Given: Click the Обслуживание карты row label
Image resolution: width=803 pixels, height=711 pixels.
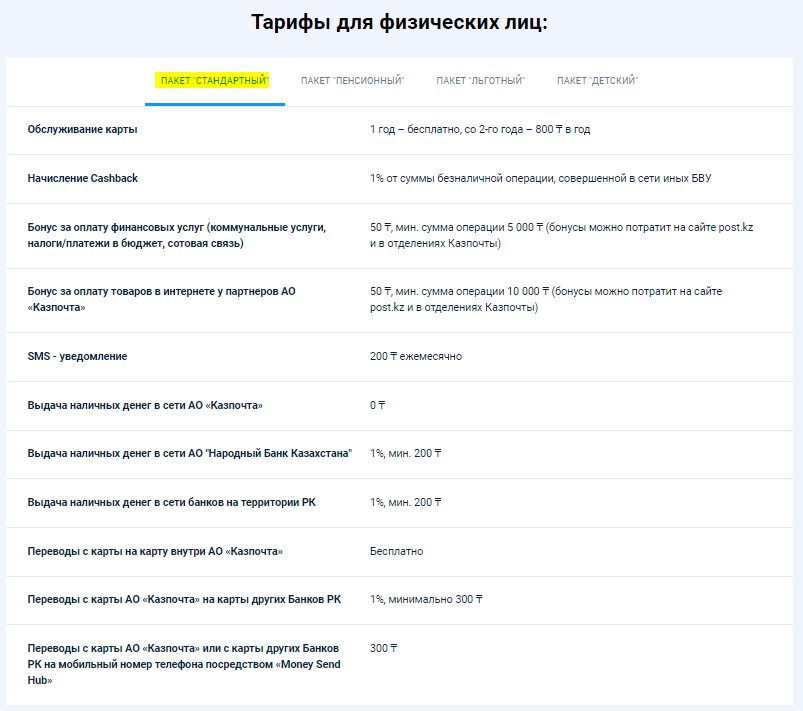Looking at the screenshot, I should coord(82,129).
